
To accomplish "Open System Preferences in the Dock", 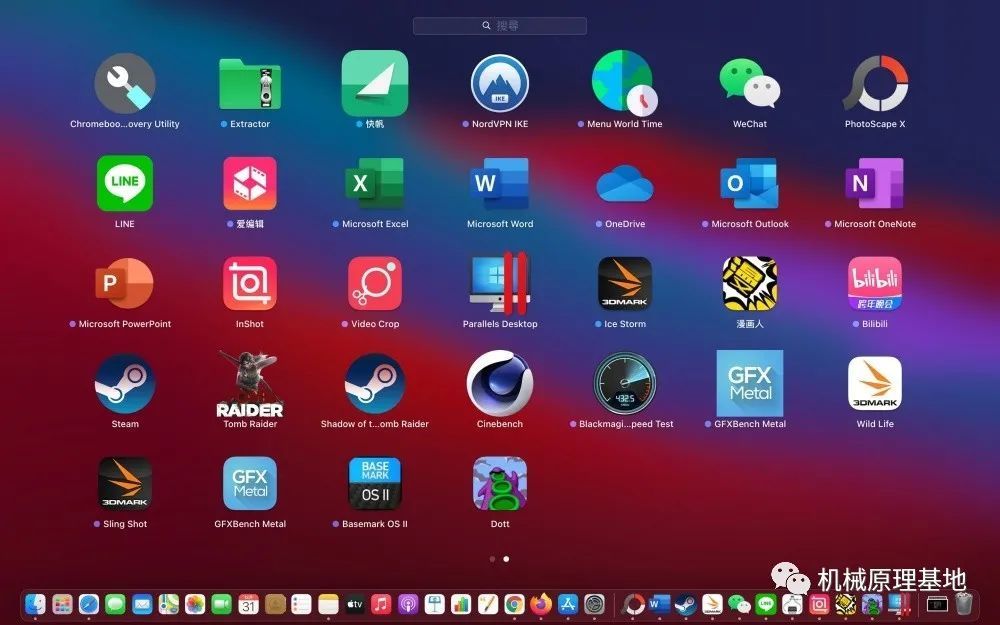I will click(594, 603).
